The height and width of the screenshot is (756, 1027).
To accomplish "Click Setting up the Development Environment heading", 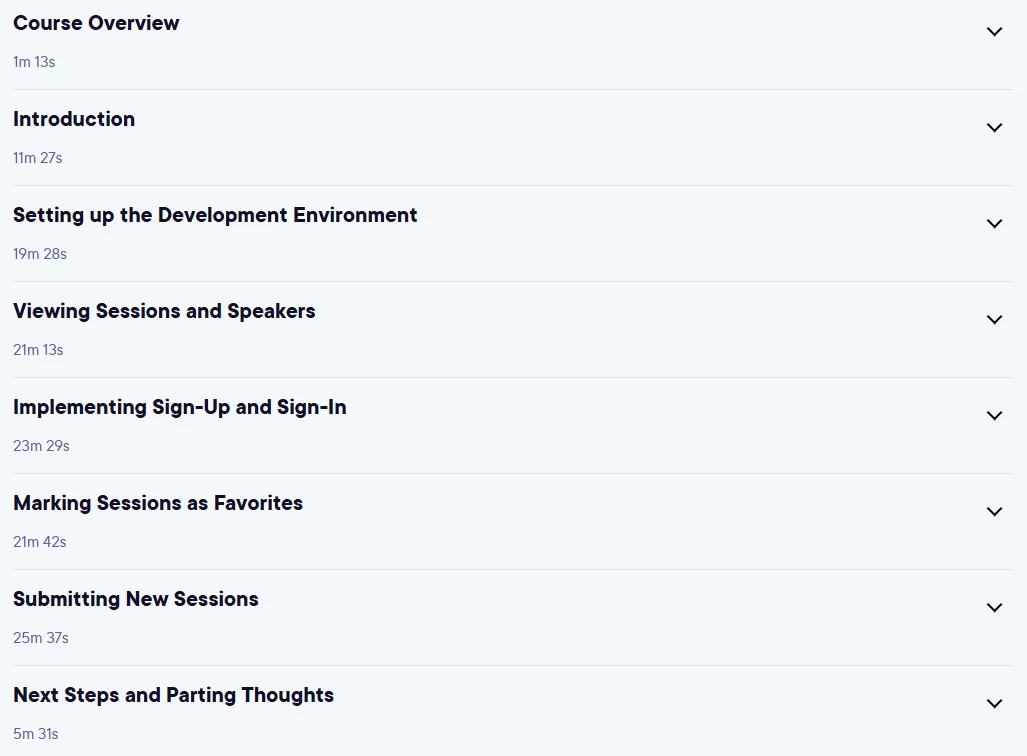I will 215,215.
